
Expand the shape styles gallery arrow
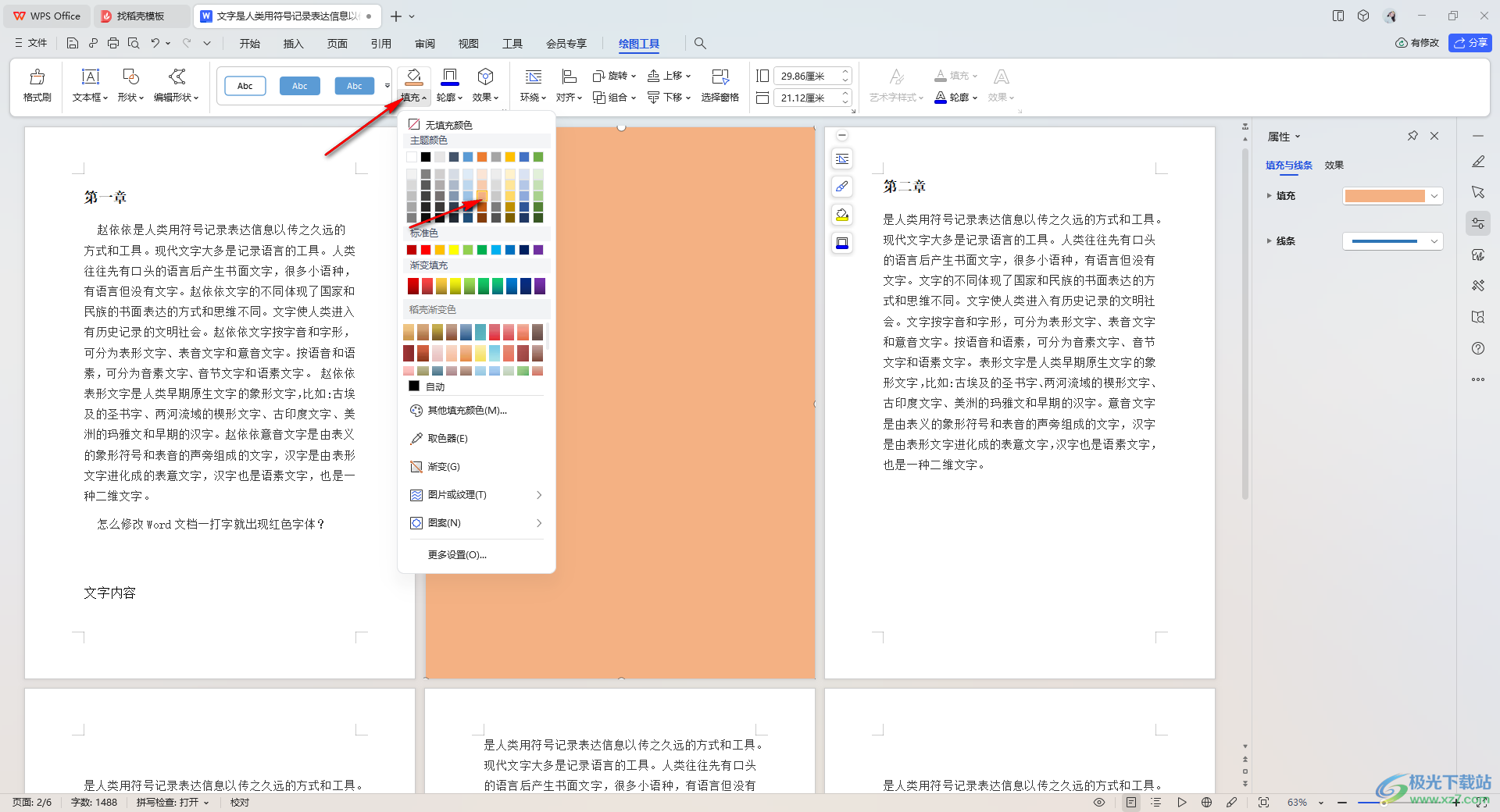pyautogui.click(x=387, y=86)
